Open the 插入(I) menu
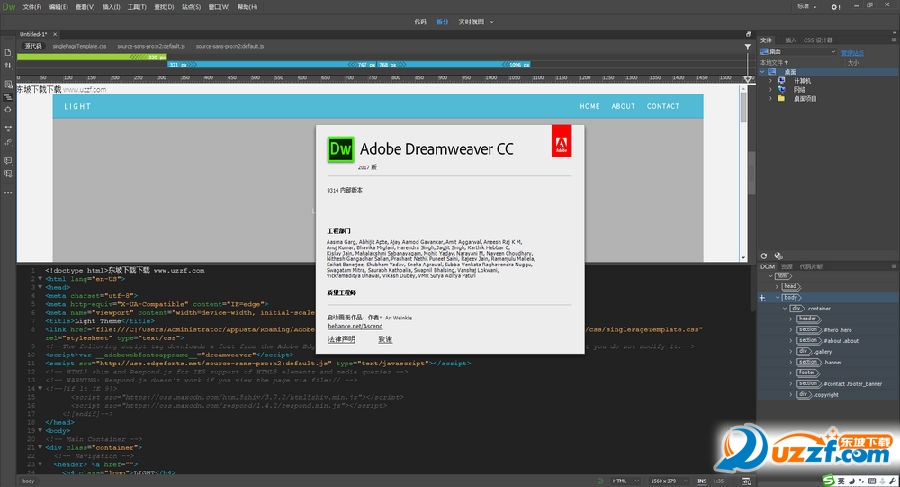Viewport: 900px width, 487px height. pos(111,7)
